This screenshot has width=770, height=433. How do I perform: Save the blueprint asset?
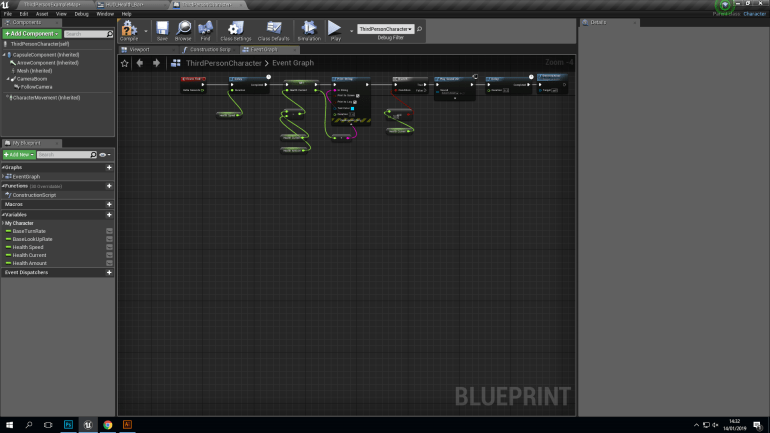click(x=162, y=30)
